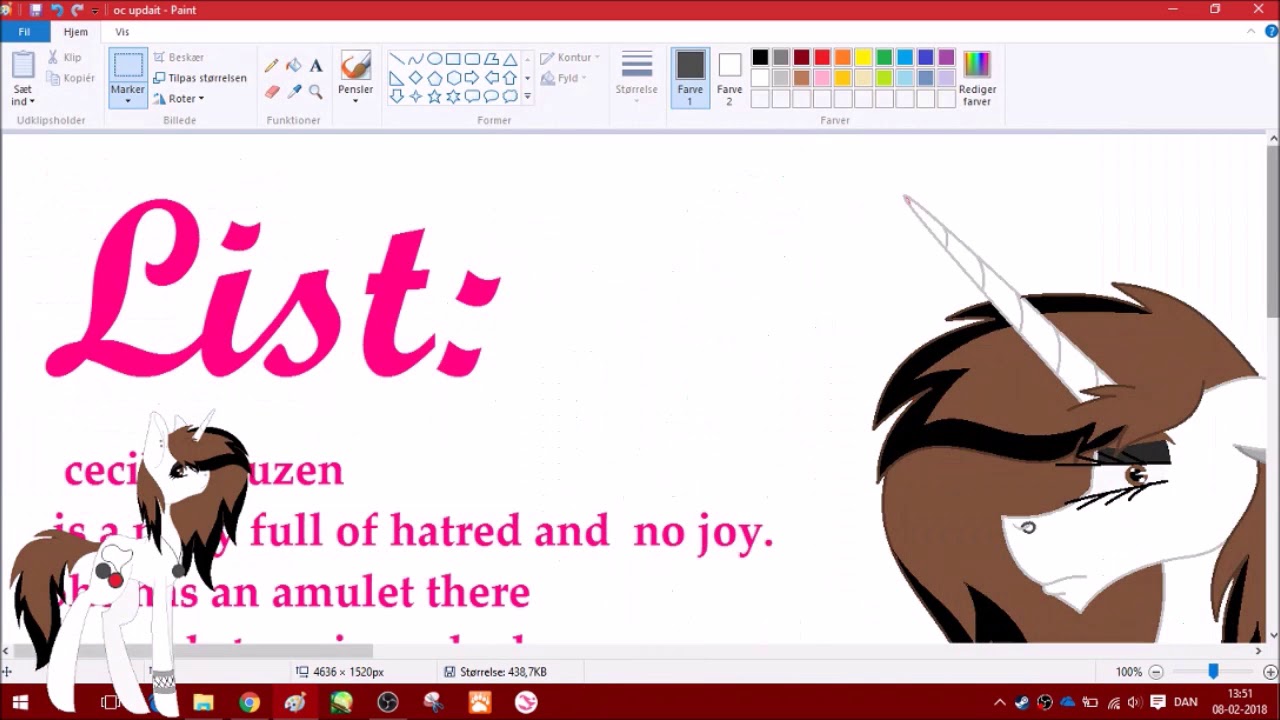Viewport: 1280px width, 720px height.
Task: Pick the rounded rectangular callout shape
Action: [472, 96]
